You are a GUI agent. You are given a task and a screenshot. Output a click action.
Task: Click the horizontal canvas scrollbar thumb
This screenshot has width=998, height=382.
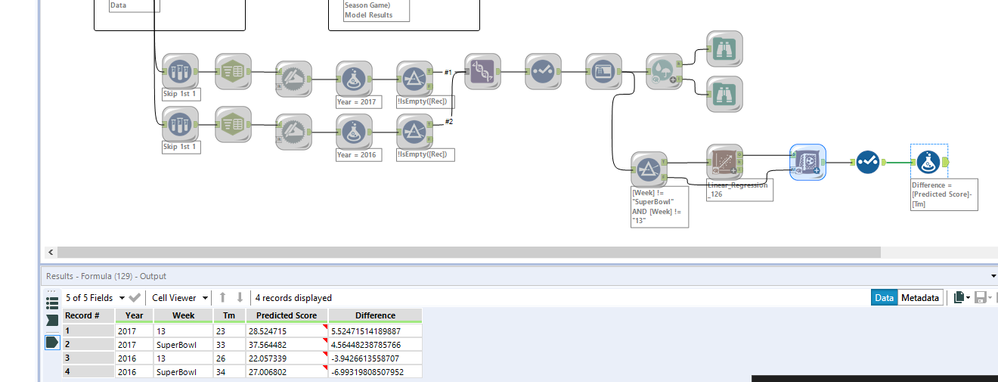tap(468, 252)
